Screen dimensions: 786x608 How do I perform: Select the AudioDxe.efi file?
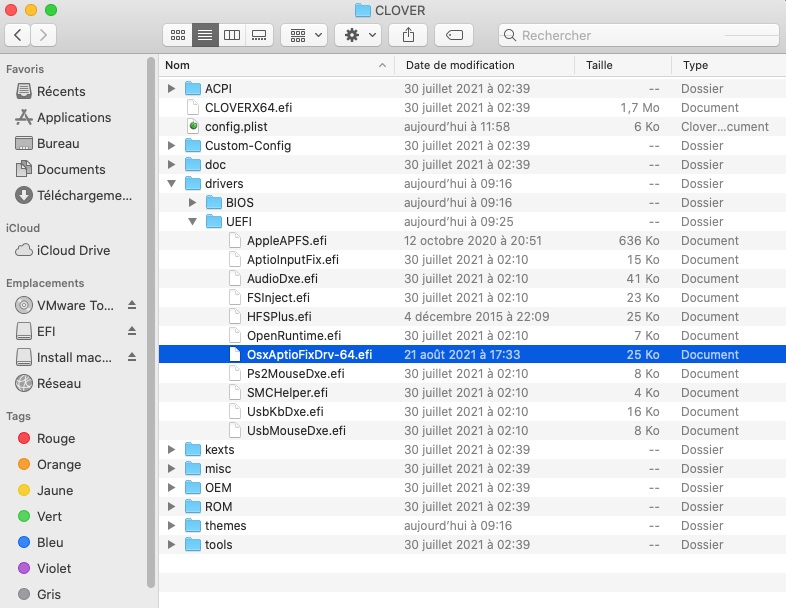pyautogui.click(x=472, y=279)
